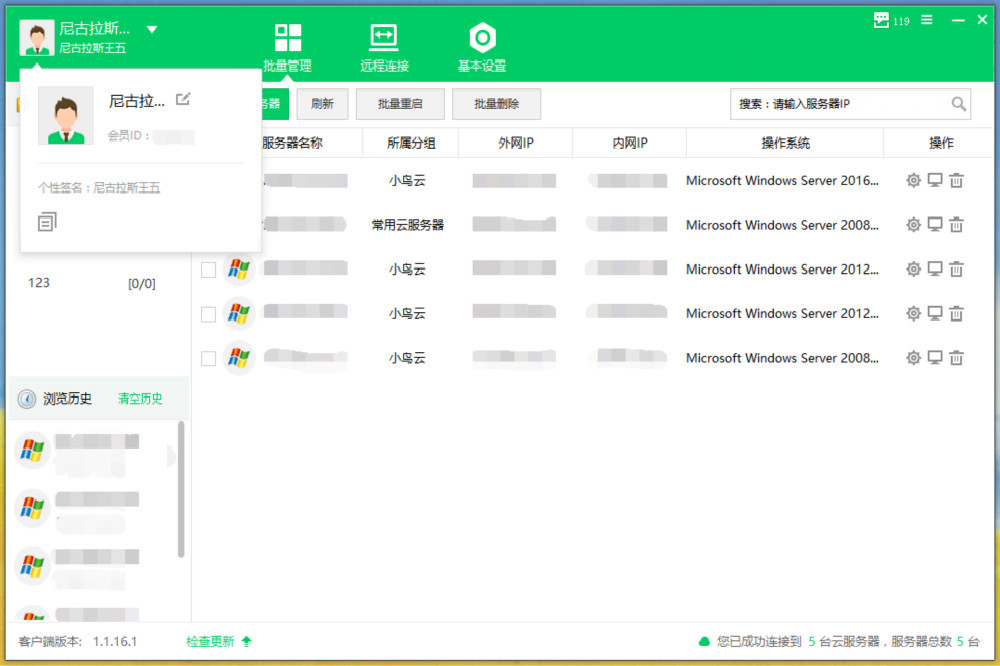
Task: Click the edit icon beside the profile name
Action: (183, 99)
